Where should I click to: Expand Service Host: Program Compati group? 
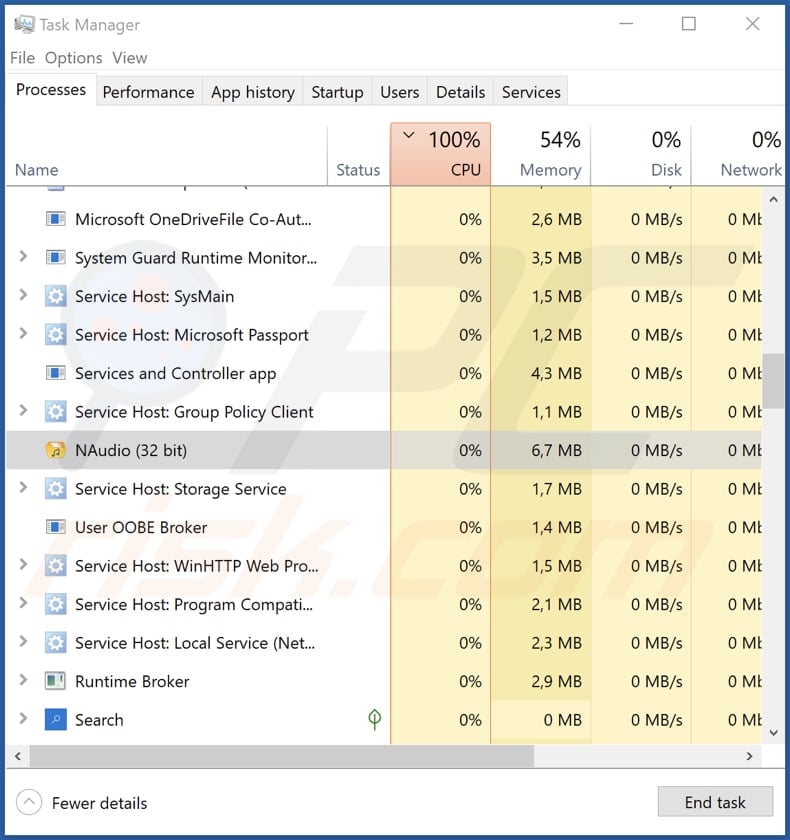(x=23, y=603)
